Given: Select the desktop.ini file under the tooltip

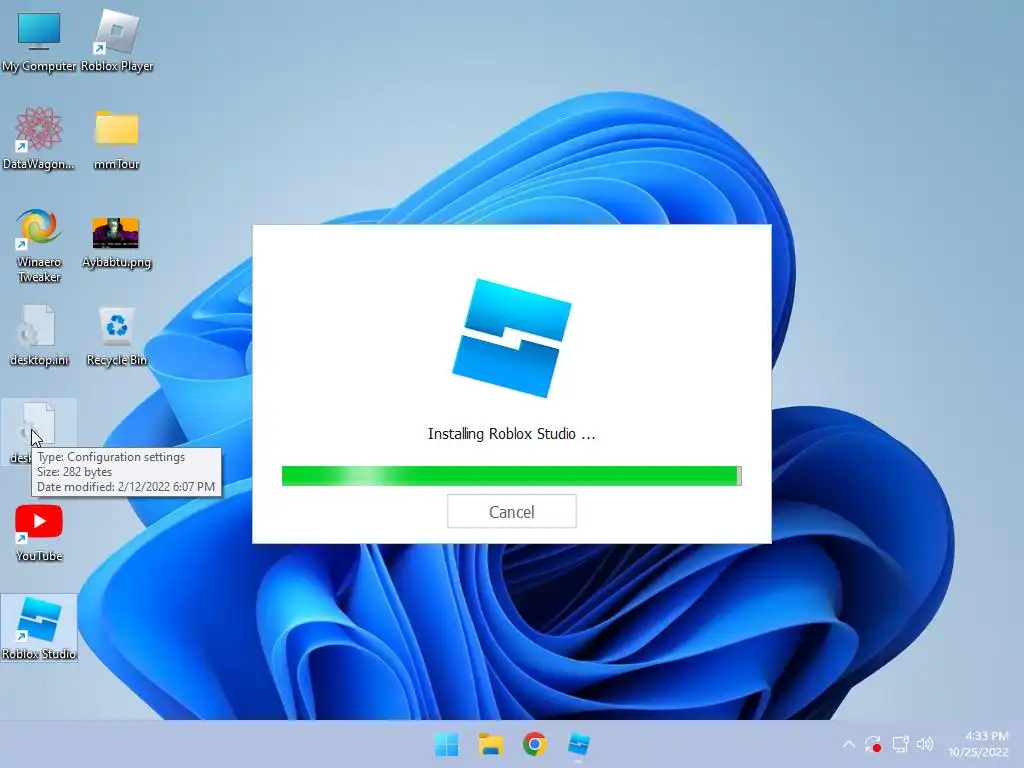Looking at the screenshot, I should pyautogui.click(x=39, y=431).
